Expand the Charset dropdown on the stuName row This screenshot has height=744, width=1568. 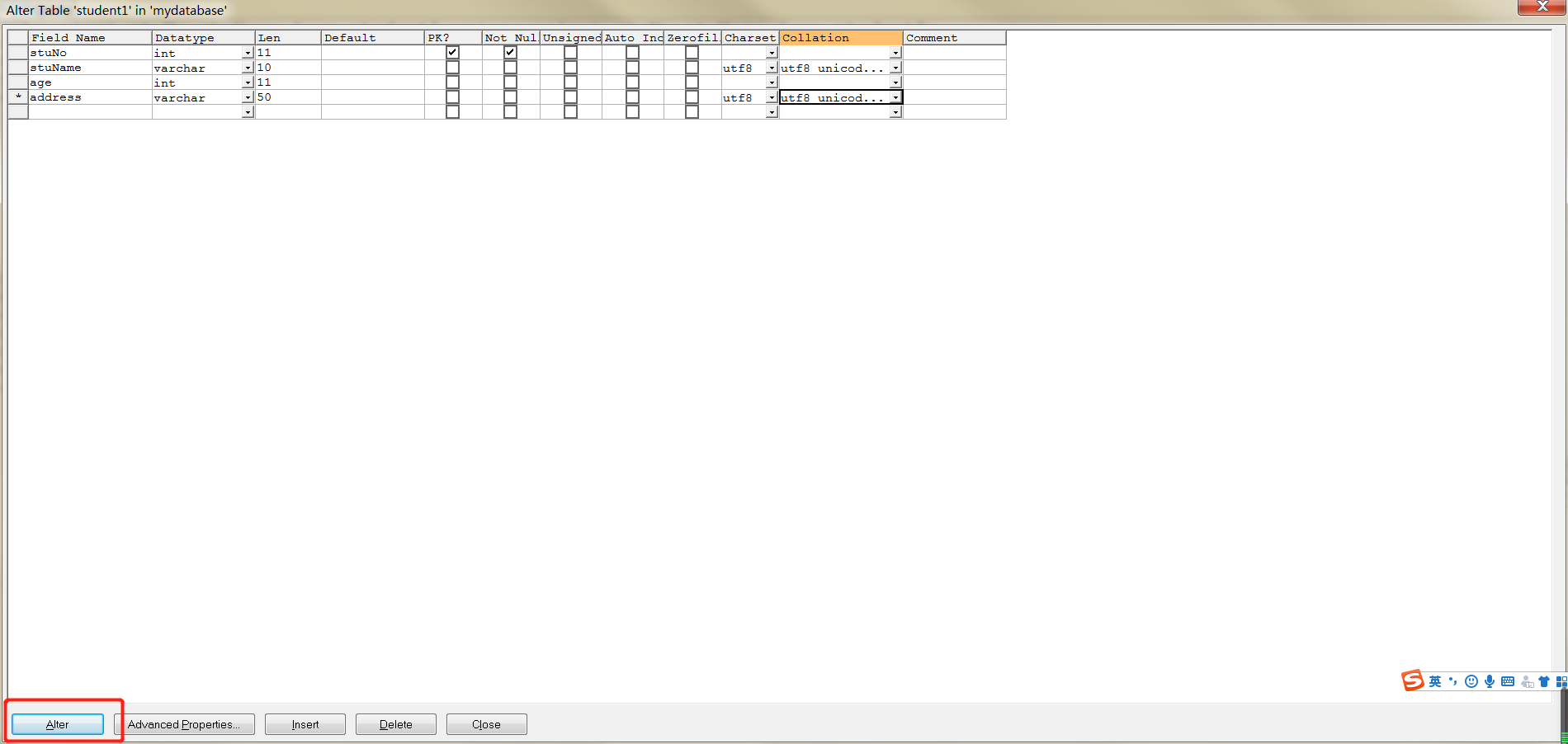pyautogui.click(x=771, y=67)
